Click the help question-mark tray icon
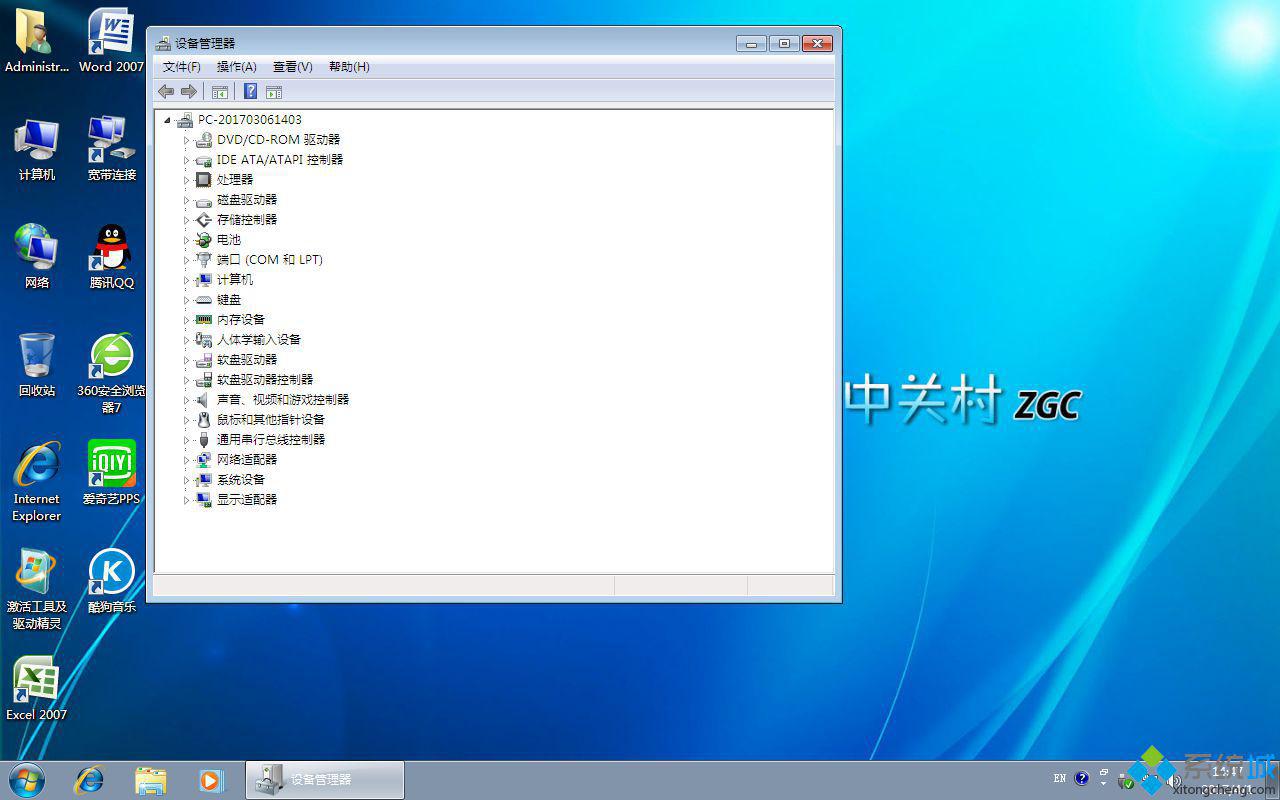1280x800 pixels. click(1082, 778)
